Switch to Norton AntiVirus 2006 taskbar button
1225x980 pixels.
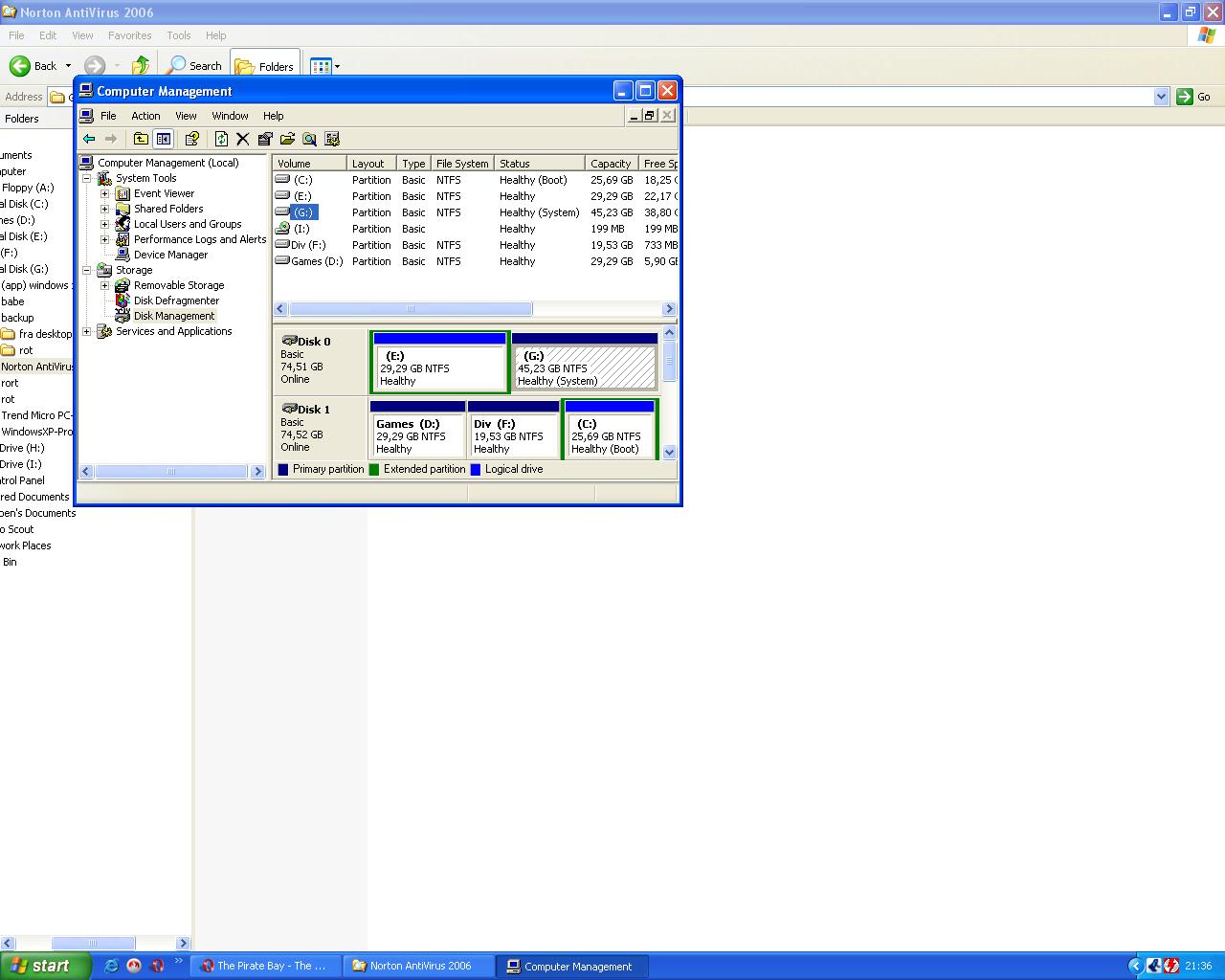tap(419, 966)
